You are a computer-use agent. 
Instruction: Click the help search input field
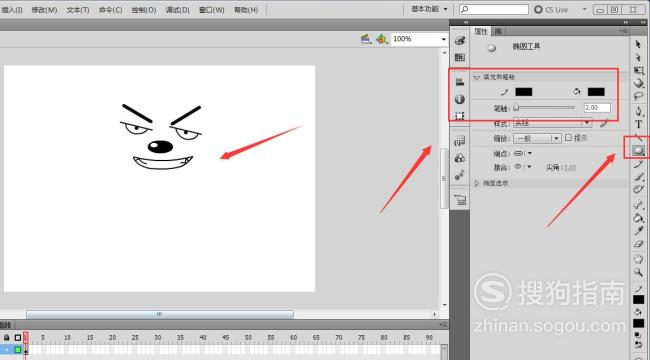pyautogui.click(x=494, y=9)
